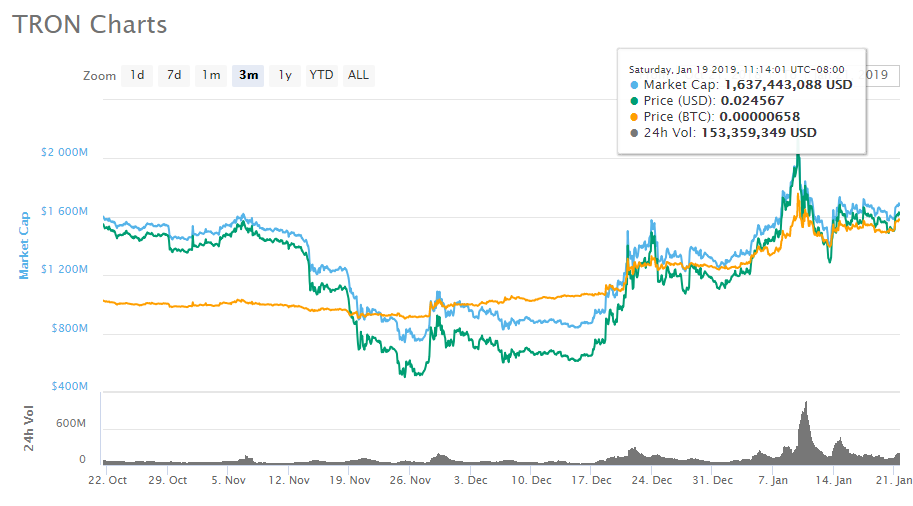The height and width of the screenshot is (506, 913).
Task: Click the 5. Nov date label
Action: [228, 480]
